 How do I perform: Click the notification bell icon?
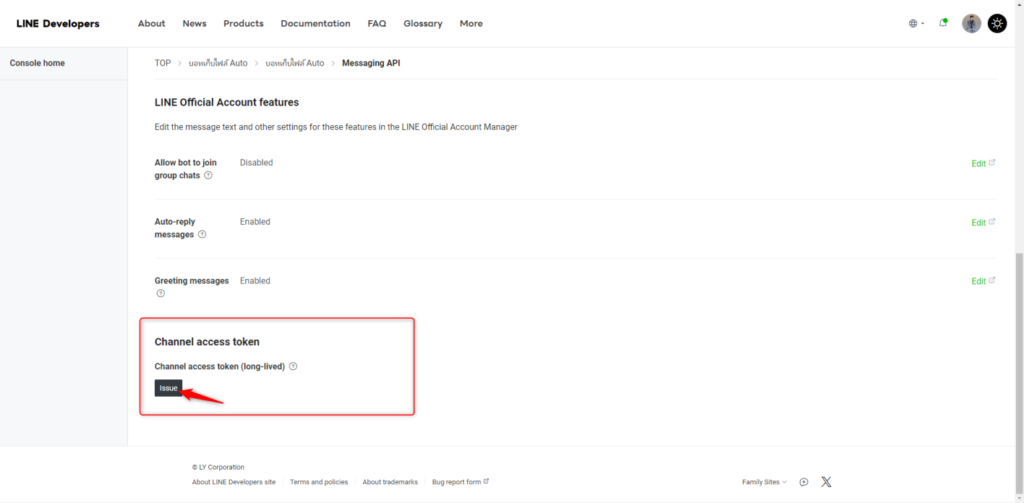pyautogui.click(x=943, y=23)
